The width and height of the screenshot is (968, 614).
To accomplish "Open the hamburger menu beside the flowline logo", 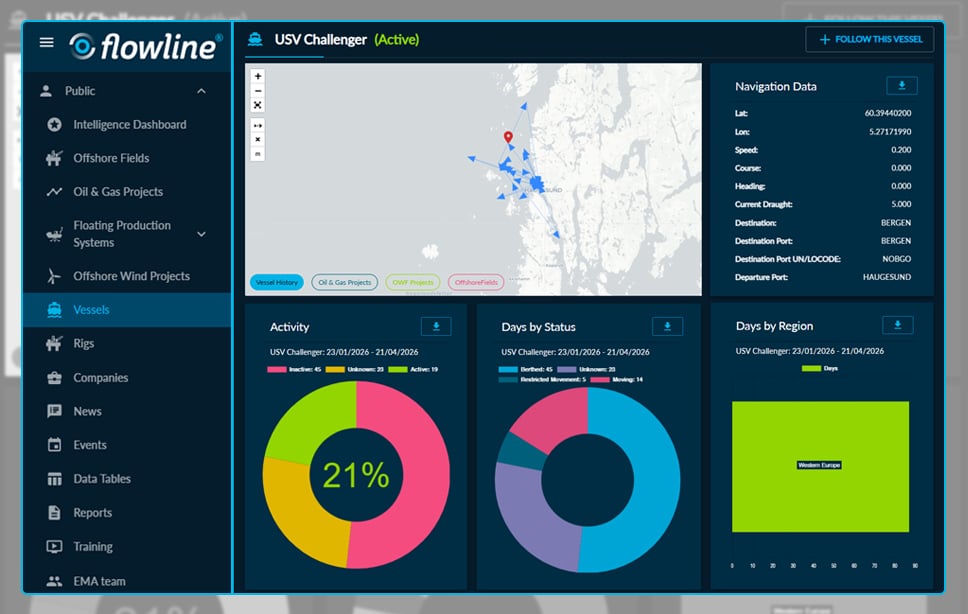I will pyautogui.click(x=45, y=42).
